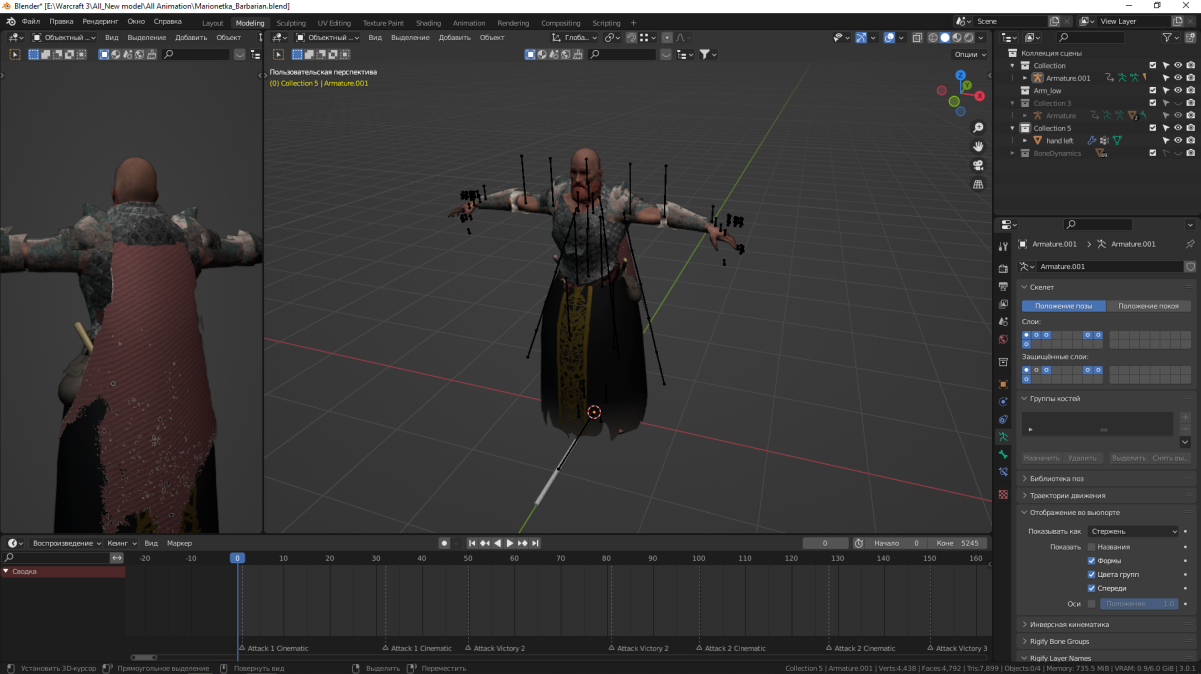Open the Рендеринг menu
The height and width of the screenshot is (674, 1201).
pyautogui.click(x=100, y=21)
